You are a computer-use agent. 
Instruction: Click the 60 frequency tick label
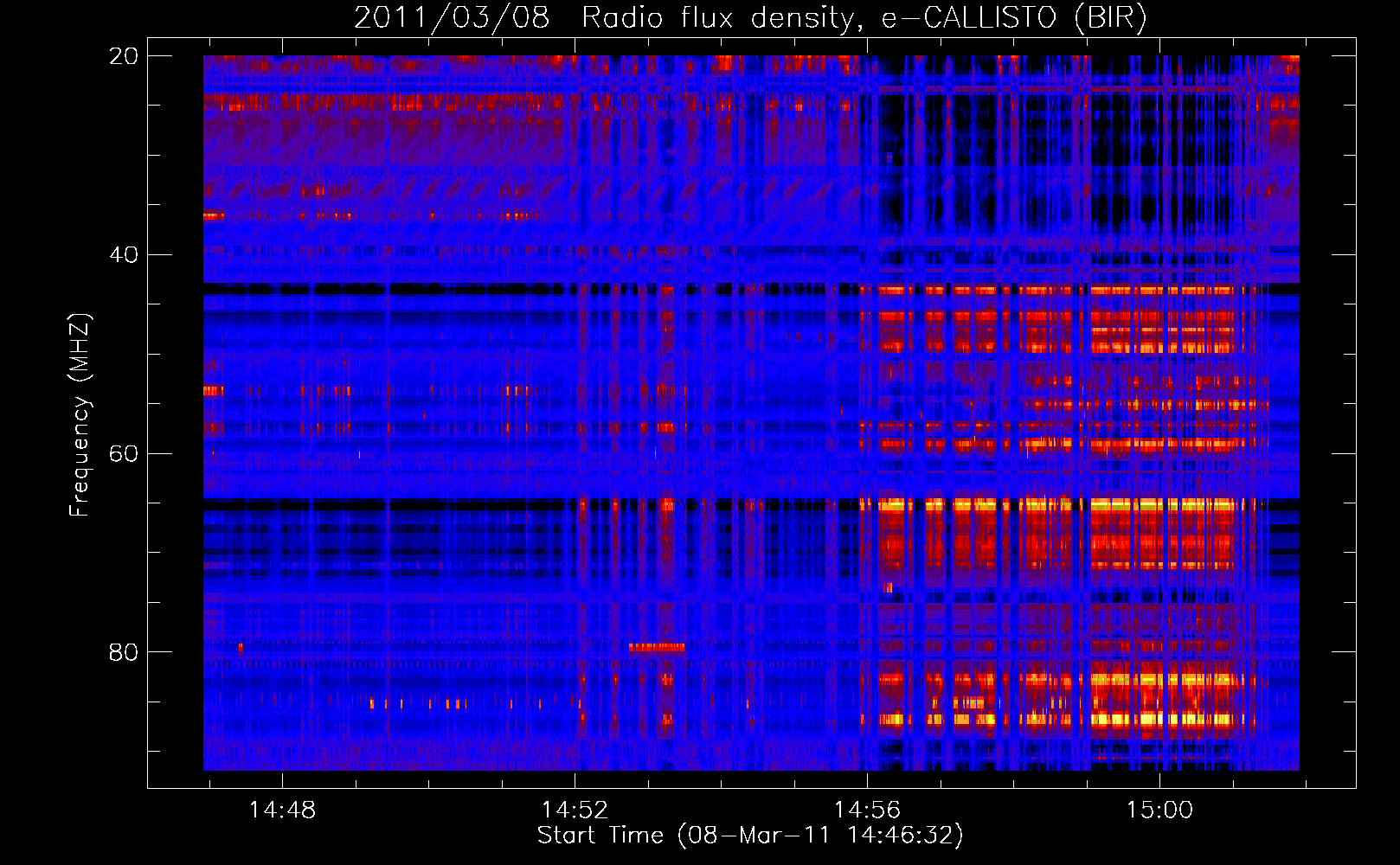coord(123,454)
